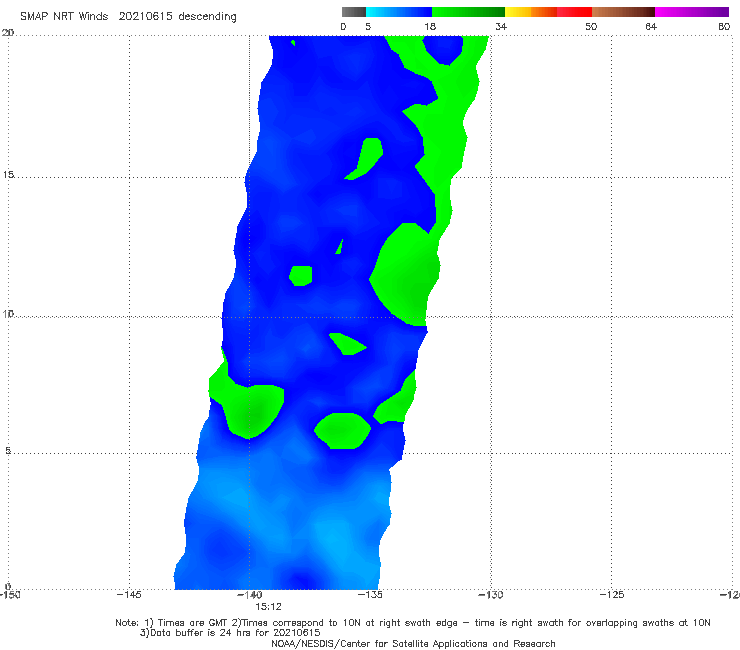This screenshot has width=740, height=650.
Task: Click the color bar label "34"
Action: tap(501, 27)
